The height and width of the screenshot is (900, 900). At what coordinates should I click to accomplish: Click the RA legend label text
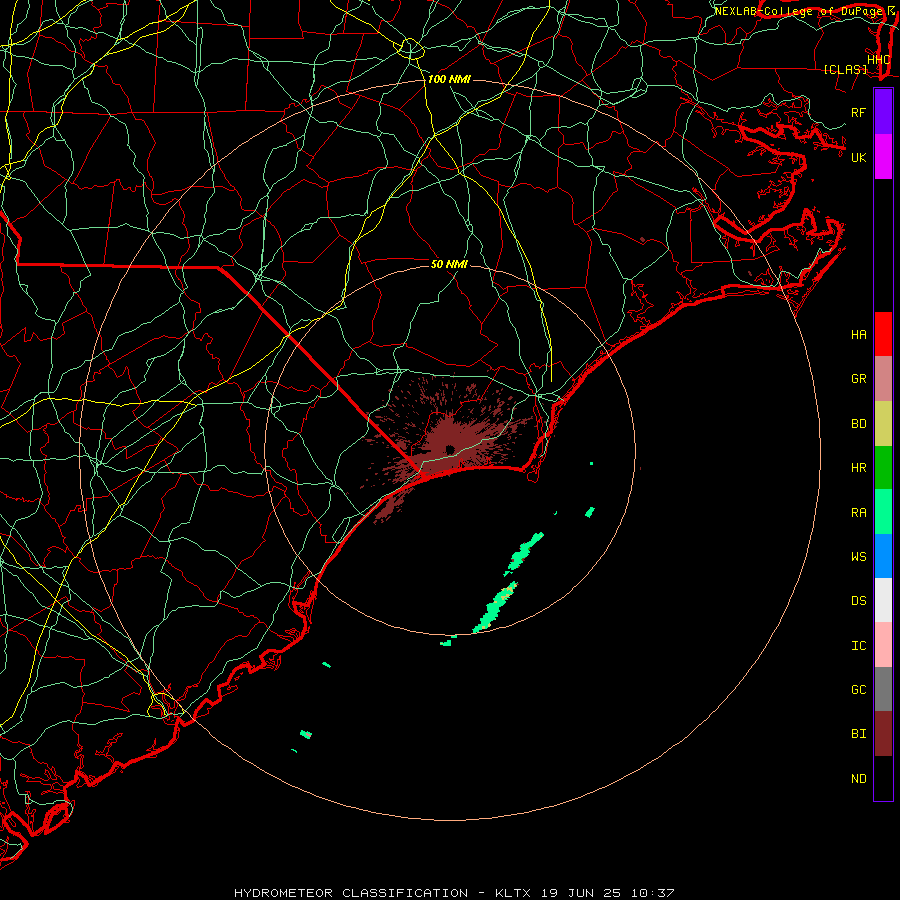858,513
